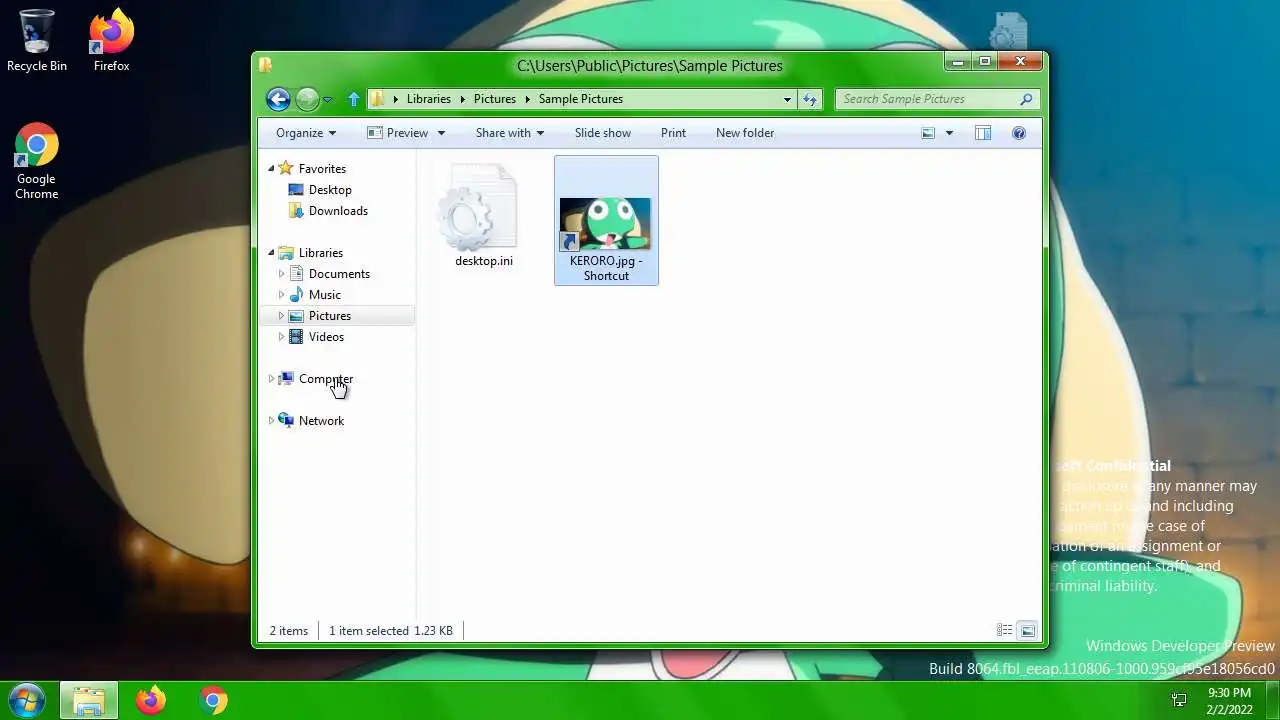Click Print in the toolbar
The height and width of the screenshot is (720, 1280).
click(x=673, y=133)
